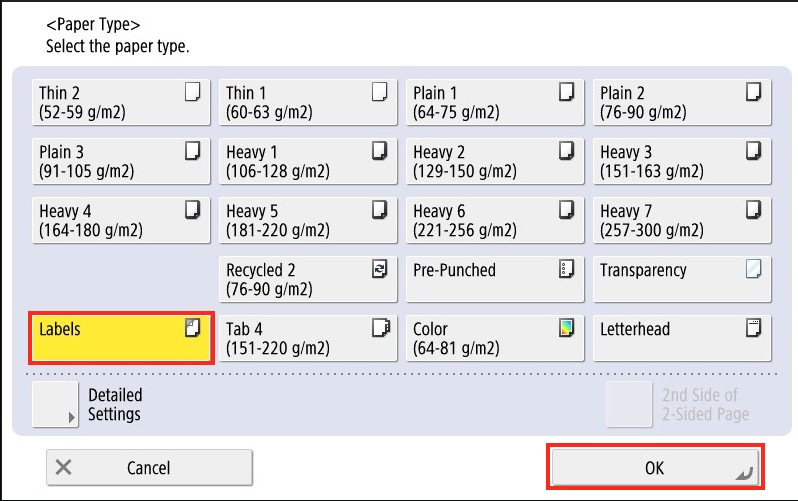The width and height of the screenshot is (798, 501).
Task: Choose Thin 1 (60-63 g/m2) paper
Action: point(308,103)
